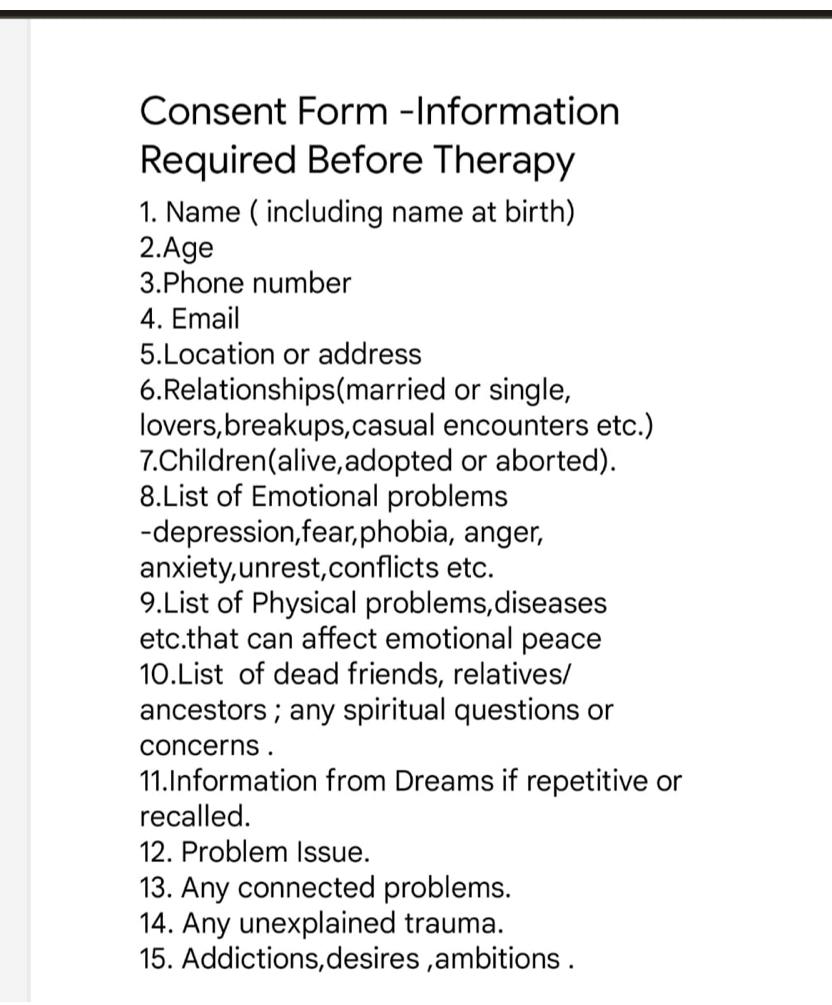Click the "anxiety,unrest,conflicts etc." line
Screen dimensions: 832x1005
(x=317, y=568)
